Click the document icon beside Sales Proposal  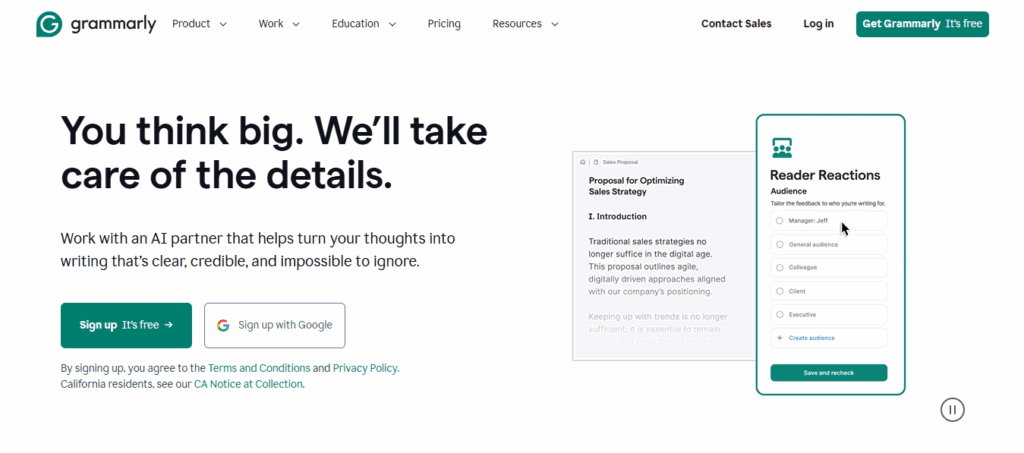point(595,161)
